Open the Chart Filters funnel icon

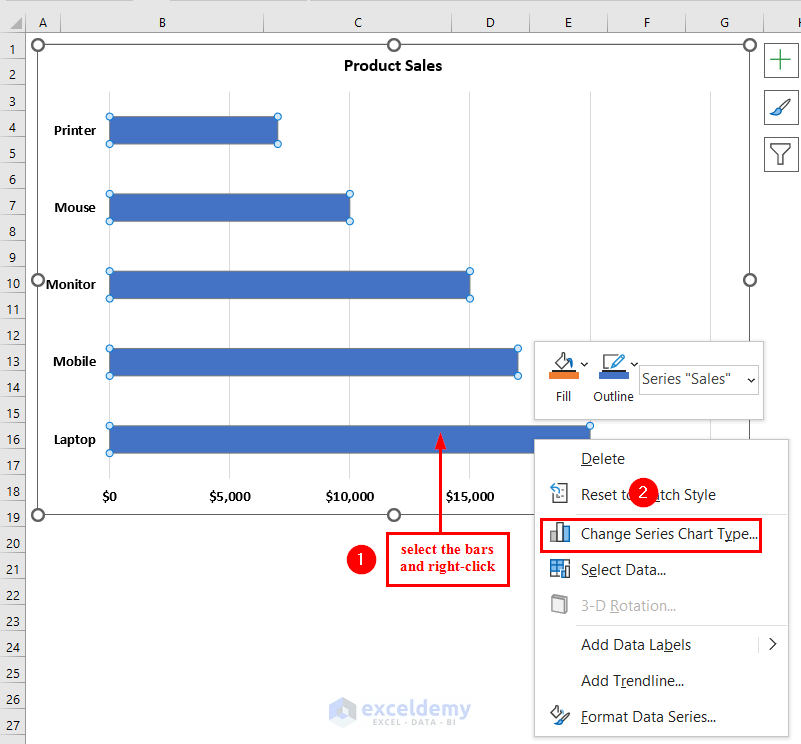tap(781, 154)
